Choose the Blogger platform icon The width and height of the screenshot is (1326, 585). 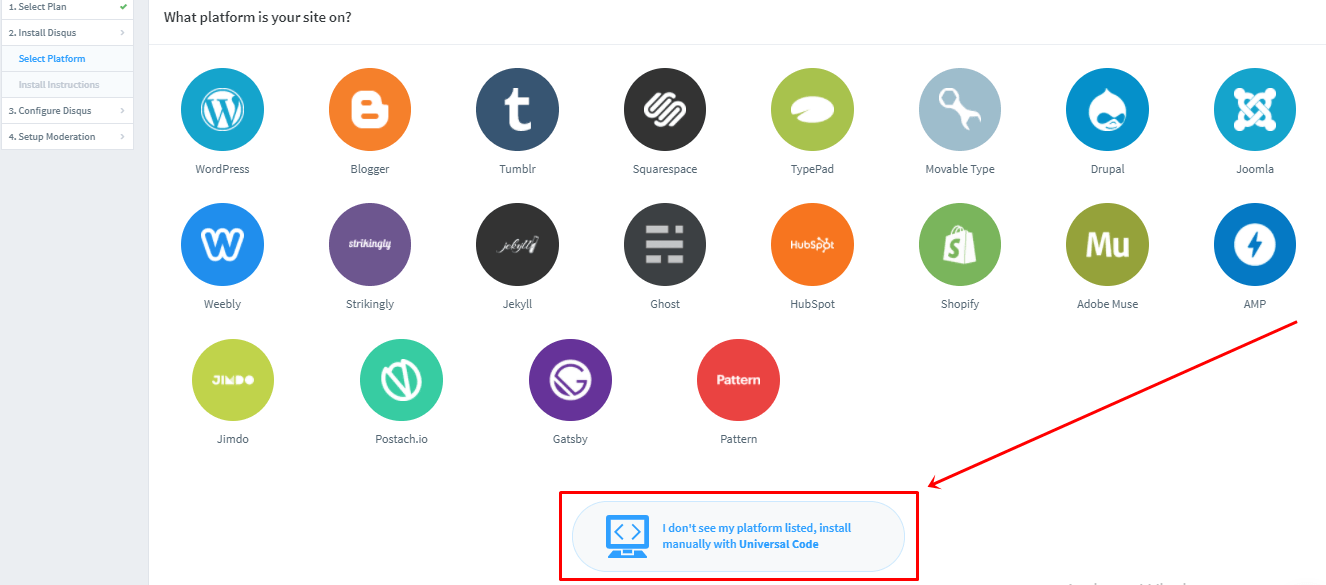[x=370, y=110]
